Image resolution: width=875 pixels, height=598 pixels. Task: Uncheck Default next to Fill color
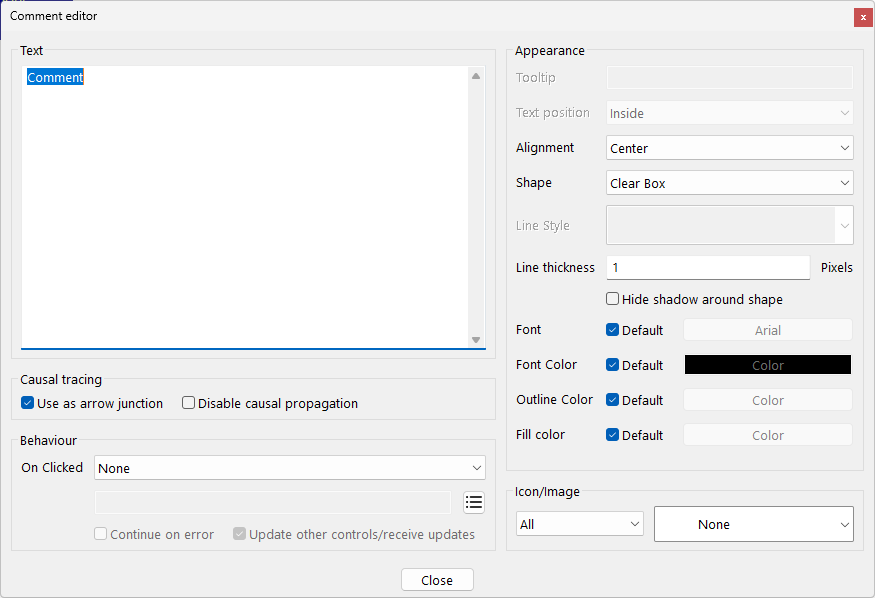point(612,435)
